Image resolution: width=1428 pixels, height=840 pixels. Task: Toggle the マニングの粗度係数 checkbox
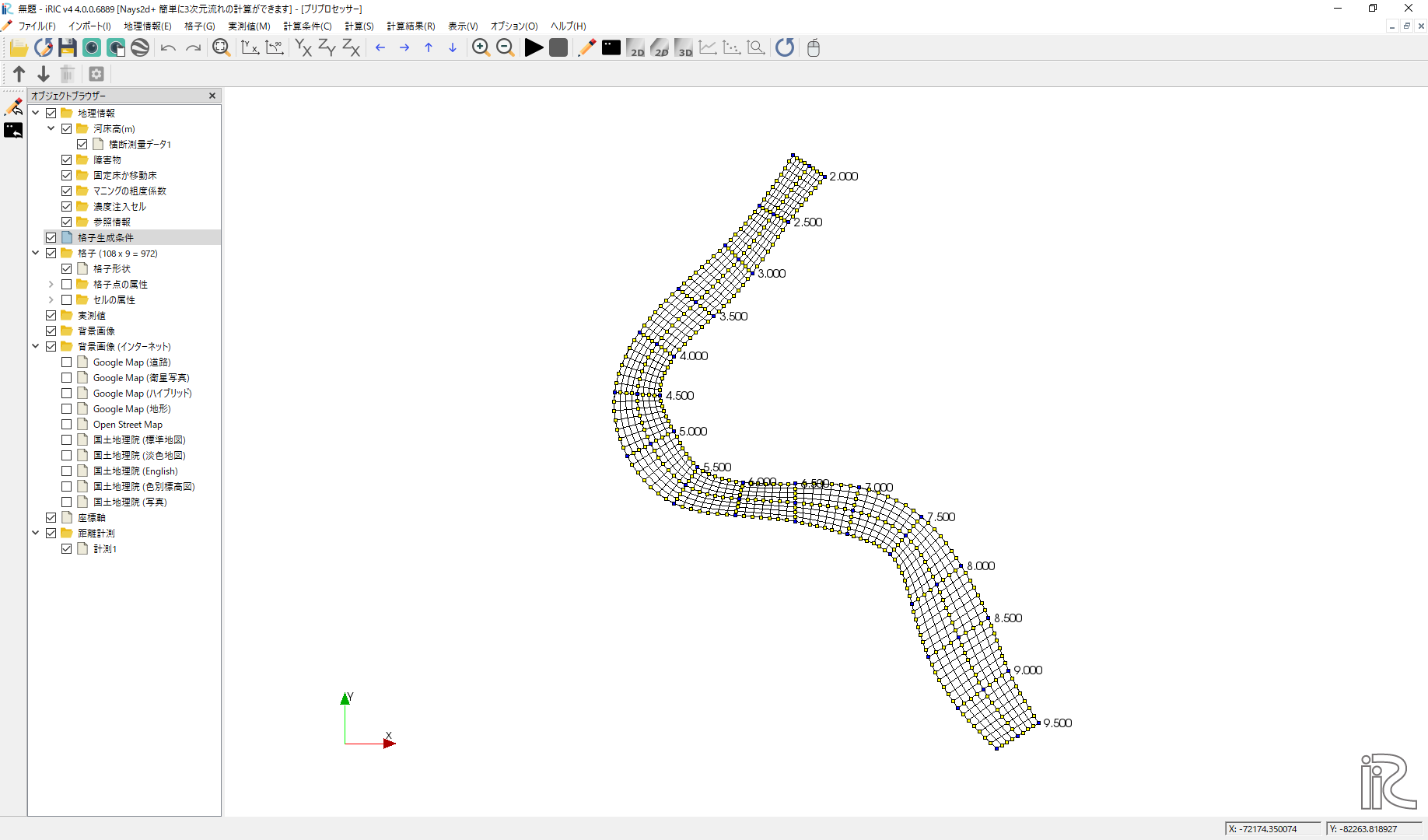pos(67,191)
